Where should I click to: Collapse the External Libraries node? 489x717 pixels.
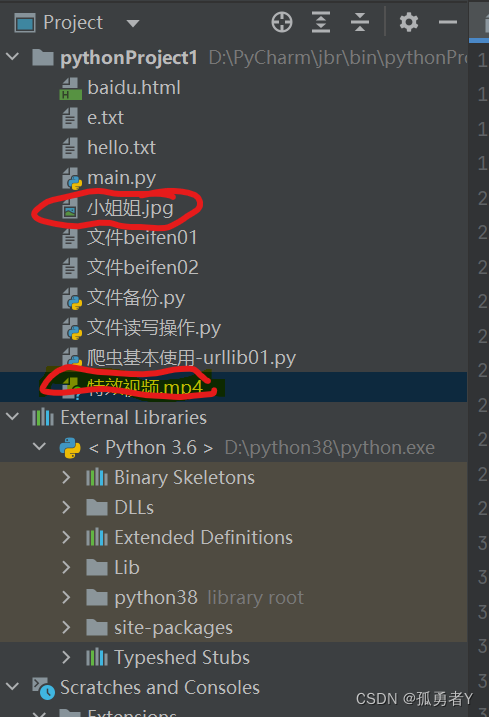tap(12, 417)
